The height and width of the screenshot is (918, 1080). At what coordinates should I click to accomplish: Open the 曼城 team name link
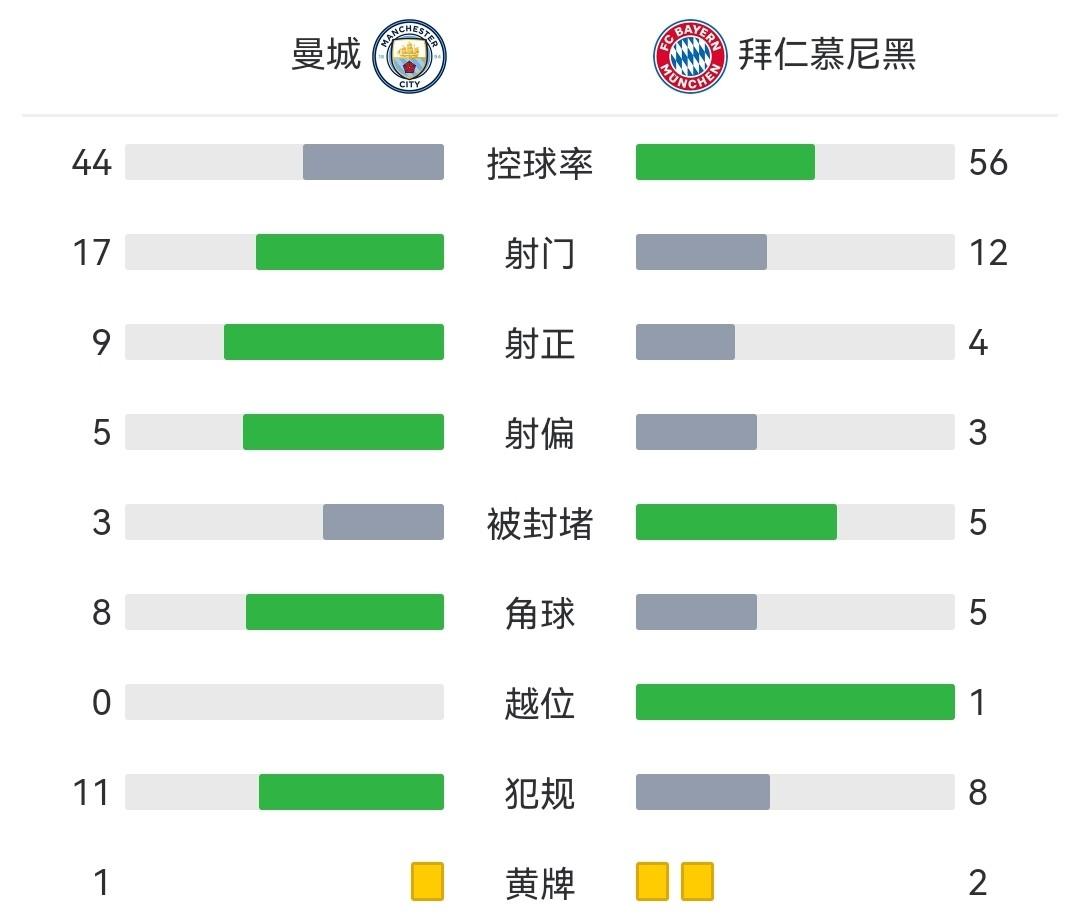click(x=326, y=54)
